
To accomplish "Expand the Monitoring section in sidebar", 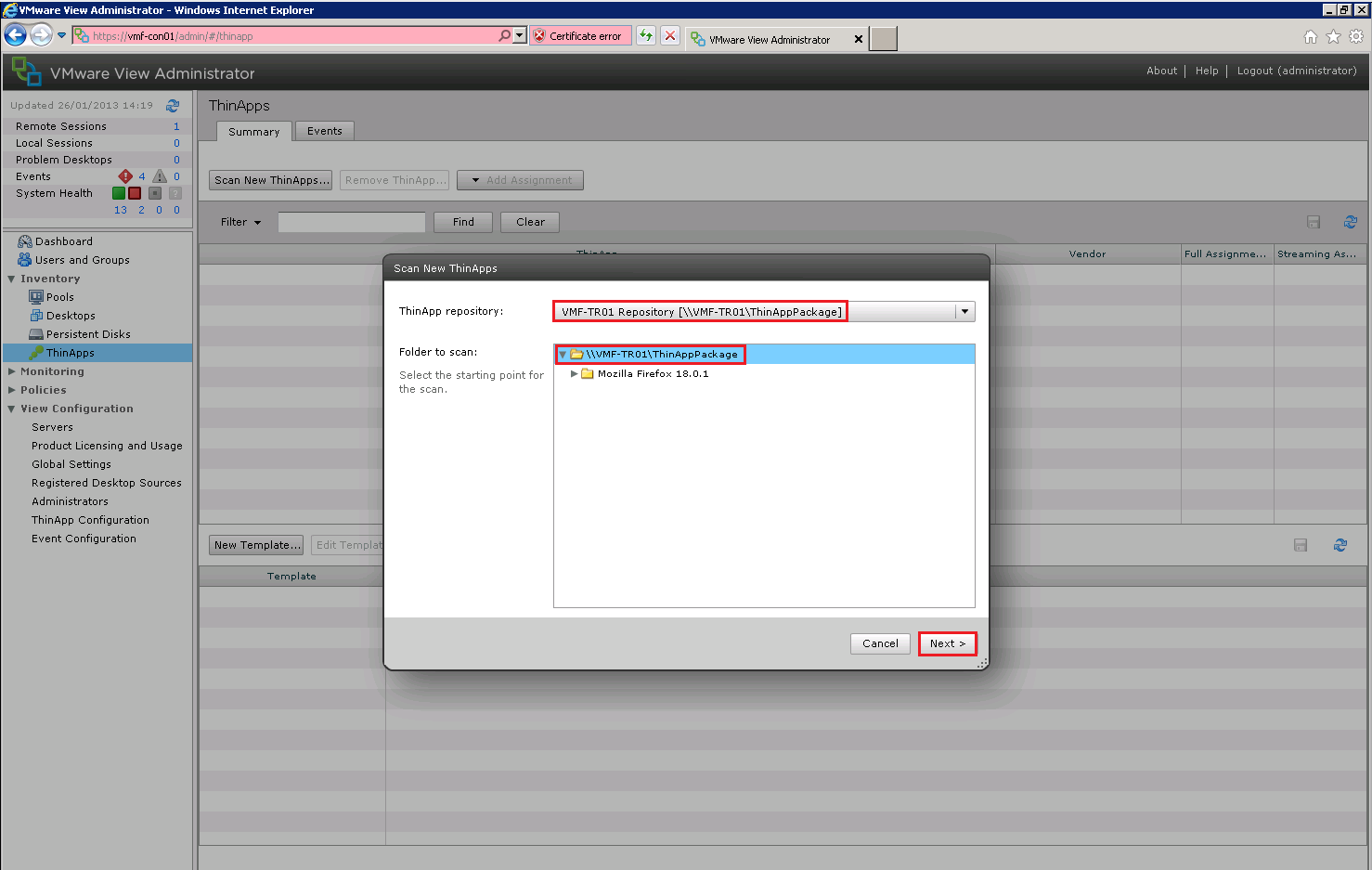I will tap(12, 371).
